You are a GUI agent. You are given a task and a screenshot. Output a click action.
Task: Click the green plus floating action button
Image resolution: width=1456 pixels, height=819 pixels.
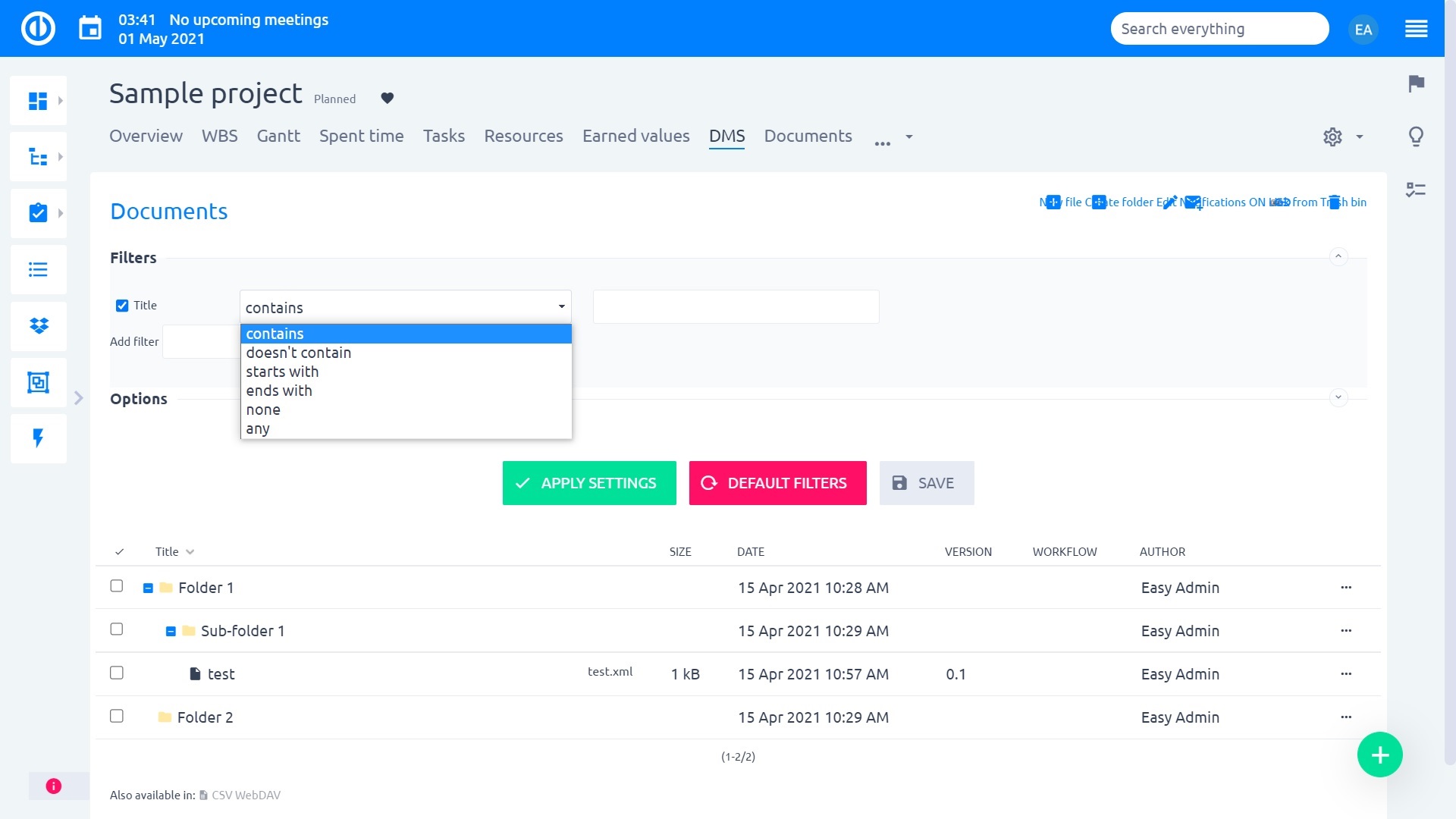(x=1380, y=755)
